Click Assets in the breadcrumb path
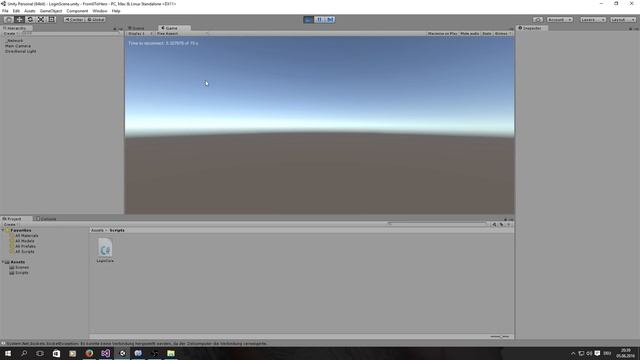Image resolution: width=640 pixels, height=360 pixels. (x=97, y=230)
